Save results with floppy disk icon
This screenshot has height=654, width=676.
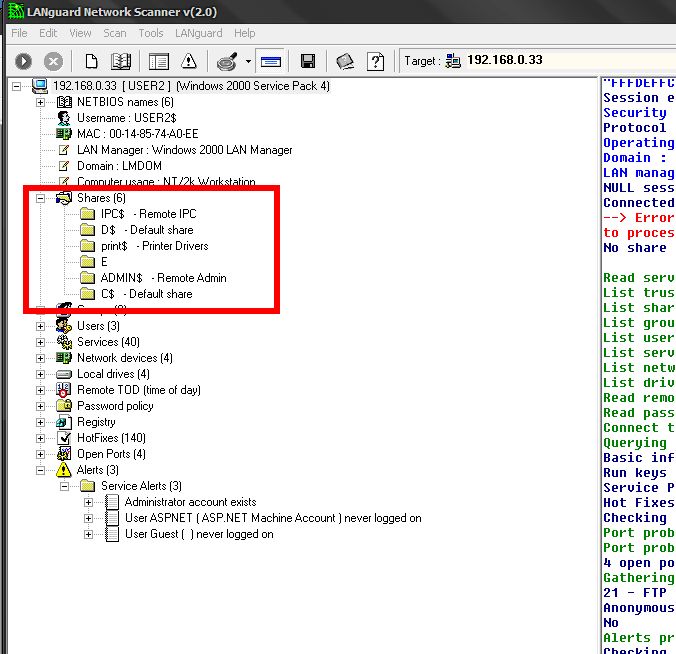point(308,61)
